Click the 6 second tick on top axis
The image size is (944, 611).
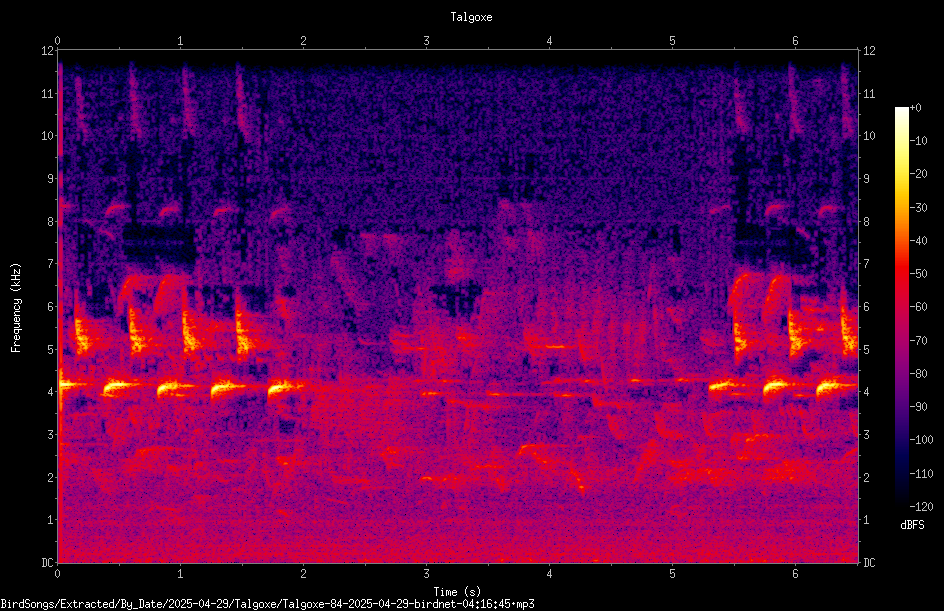[x=795, y=41]
